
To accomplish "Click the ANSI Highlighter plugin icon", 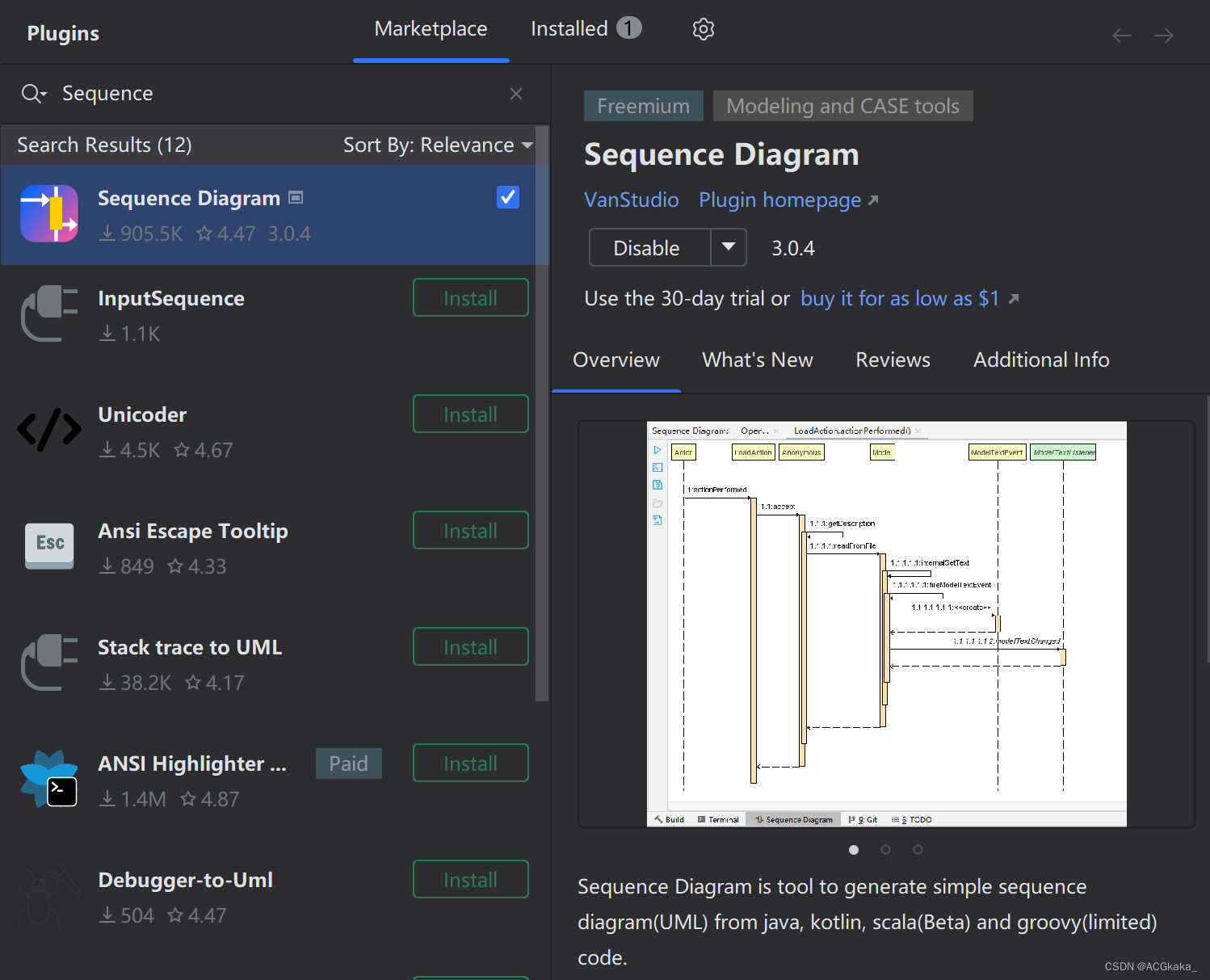I will click(49, 779).
